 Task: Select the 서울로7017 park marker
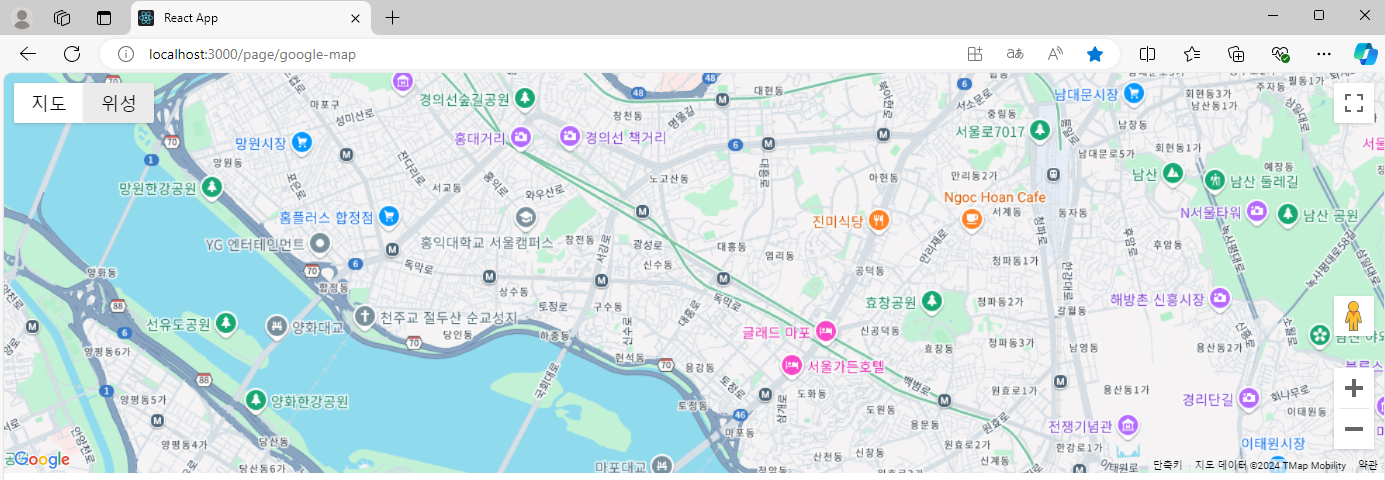1040,131
